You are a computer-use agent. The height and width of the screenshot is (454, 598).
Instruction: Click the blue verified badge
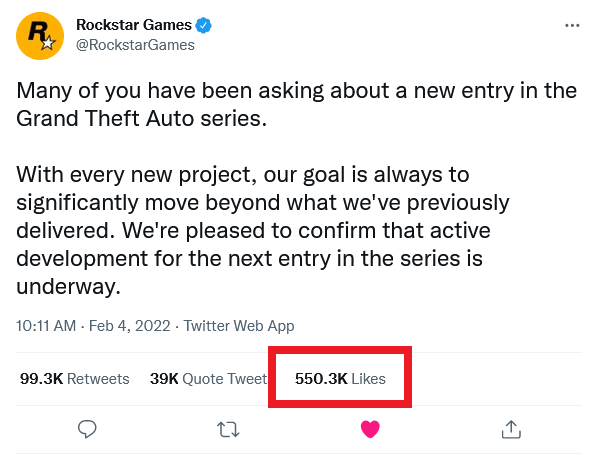203,26
